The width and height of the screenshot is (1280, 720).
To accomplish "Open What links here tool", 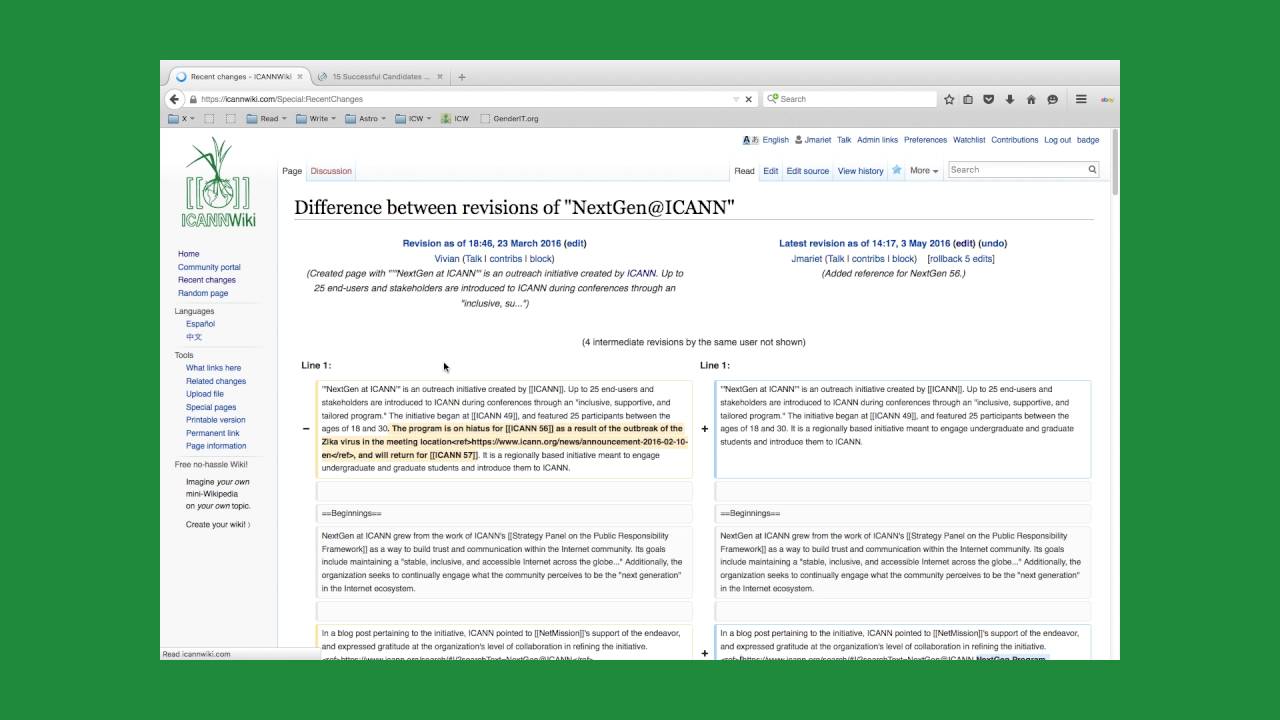I will [x=213, y=368].
